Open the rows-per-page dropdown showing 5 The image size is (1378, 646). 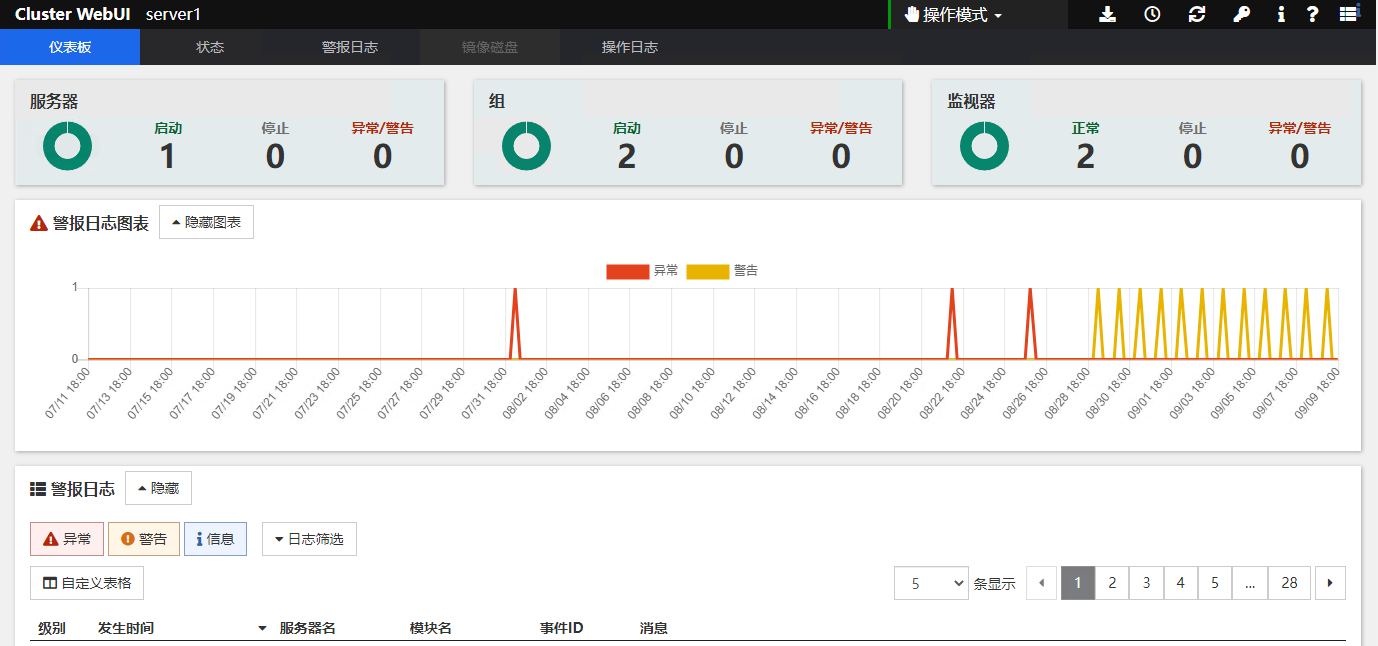click(931, 583)
